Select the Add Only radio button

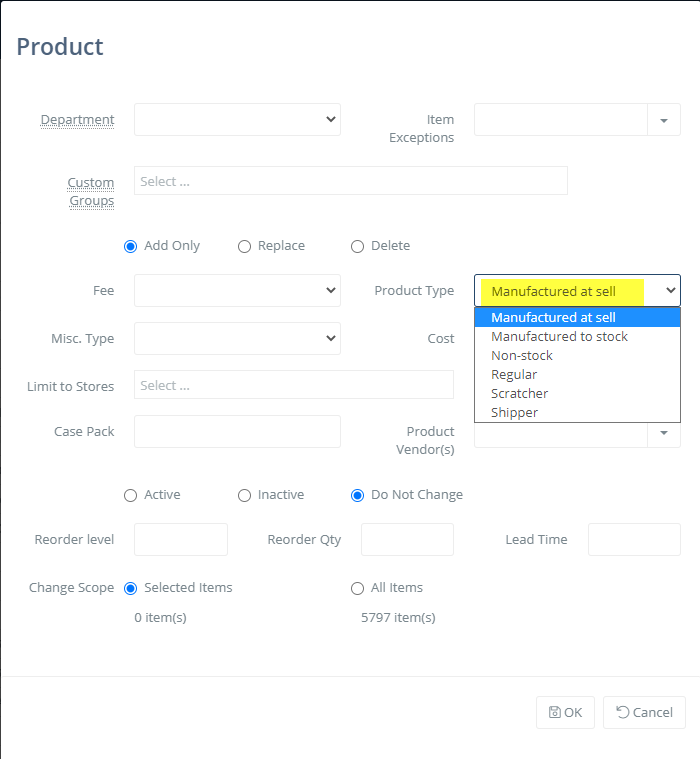pos(130,246)
